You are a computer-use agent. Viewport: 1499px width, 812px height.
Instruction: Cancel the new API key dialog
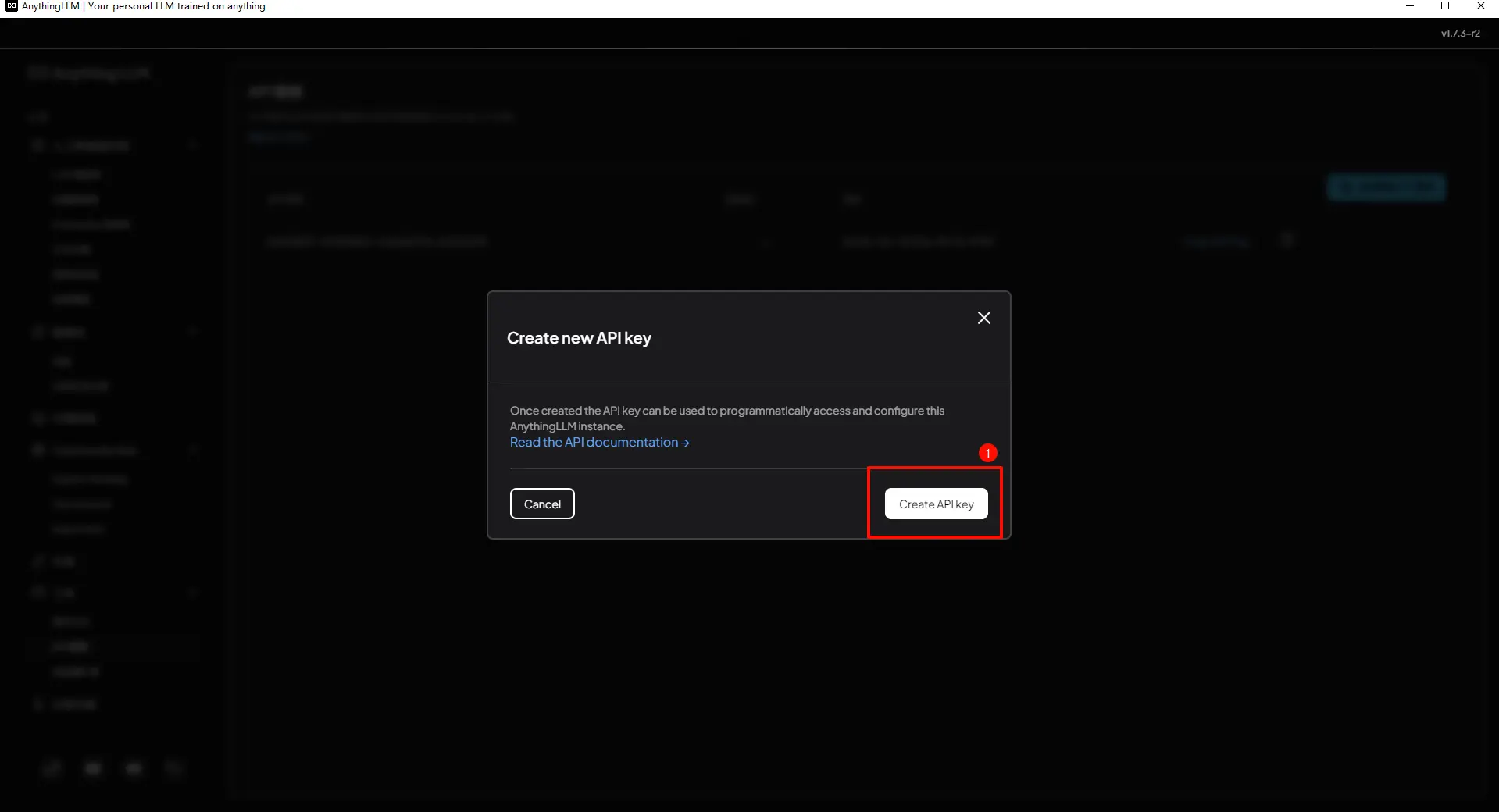coord(542,504)
